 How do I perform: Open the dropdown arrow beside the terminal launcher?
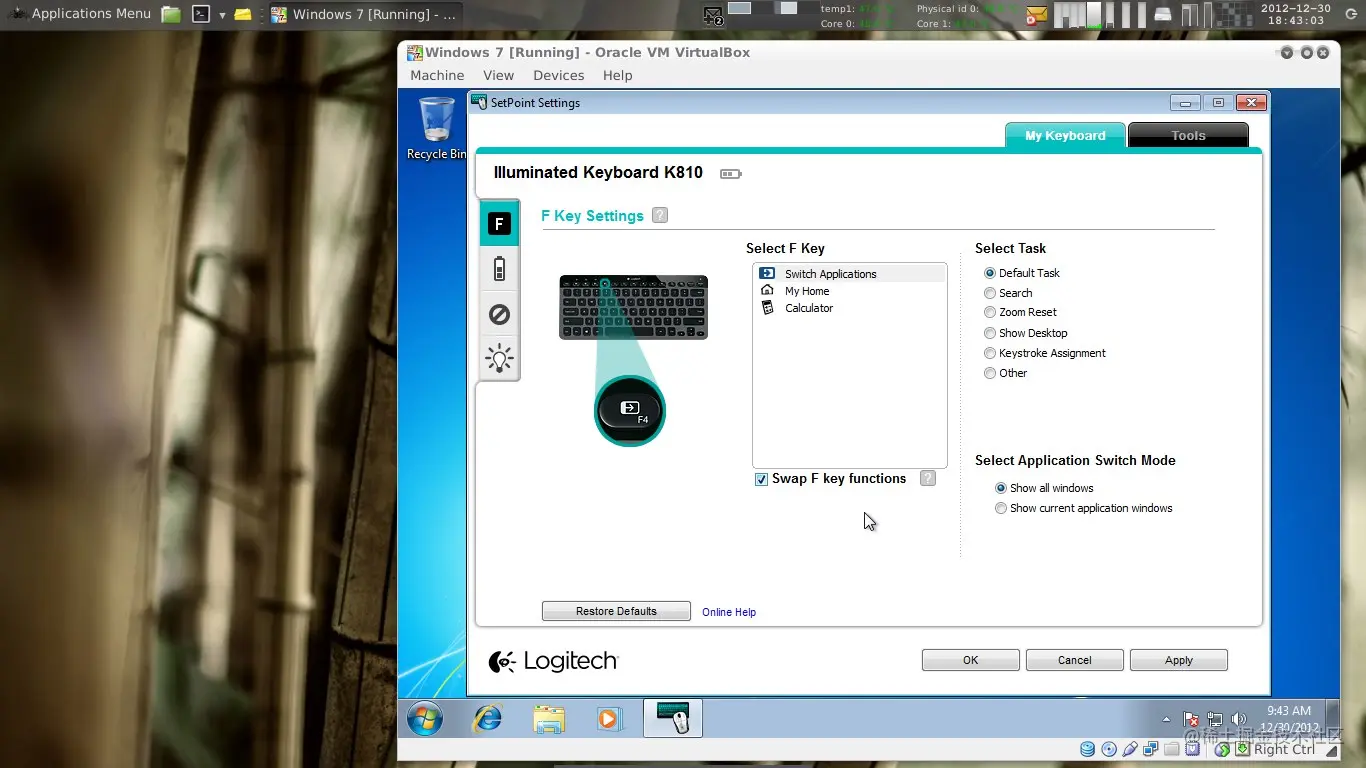click(x=222, y=15)
